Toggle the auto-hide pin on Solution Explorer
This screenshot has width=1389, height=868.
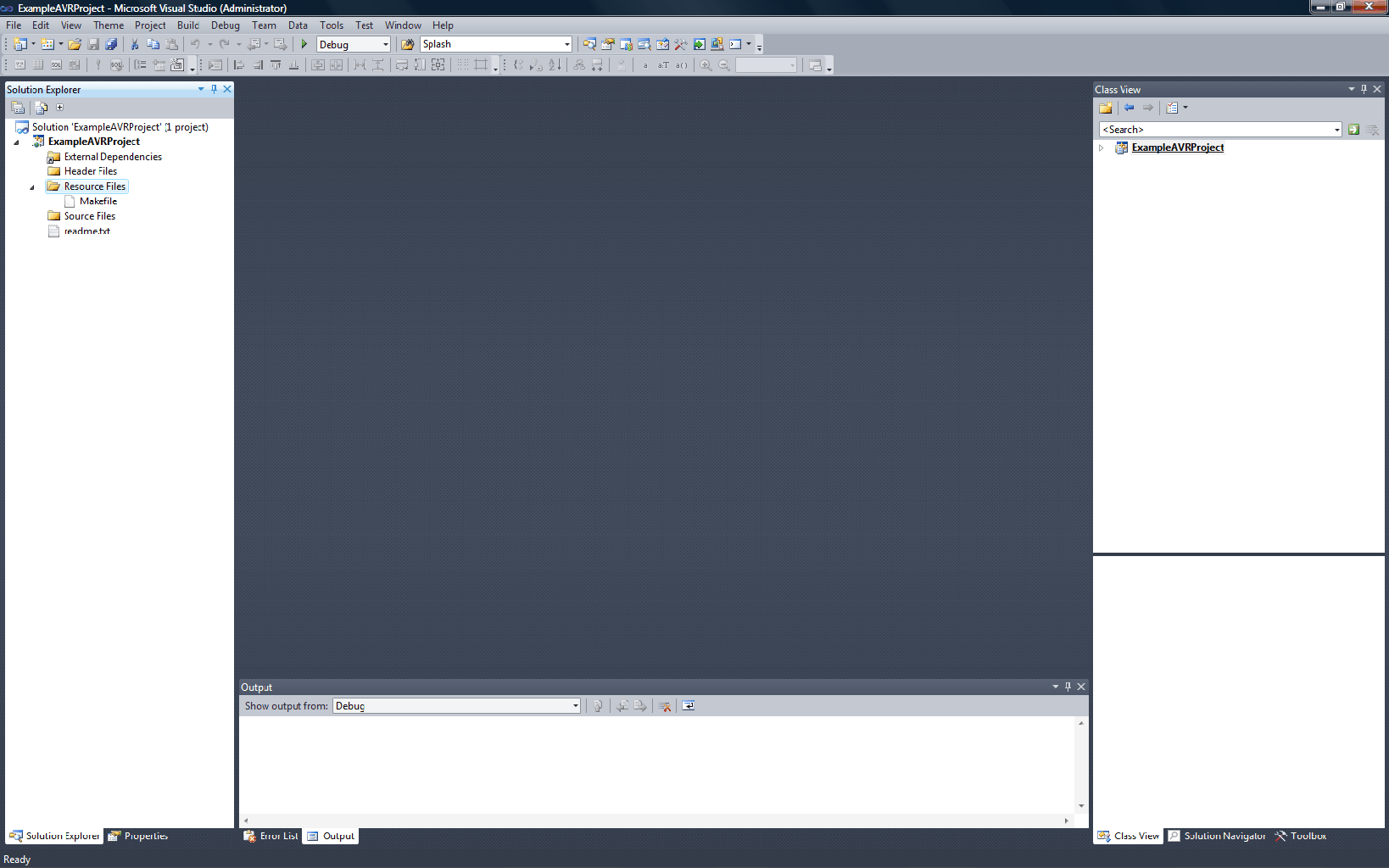click(x=215, y=89)
